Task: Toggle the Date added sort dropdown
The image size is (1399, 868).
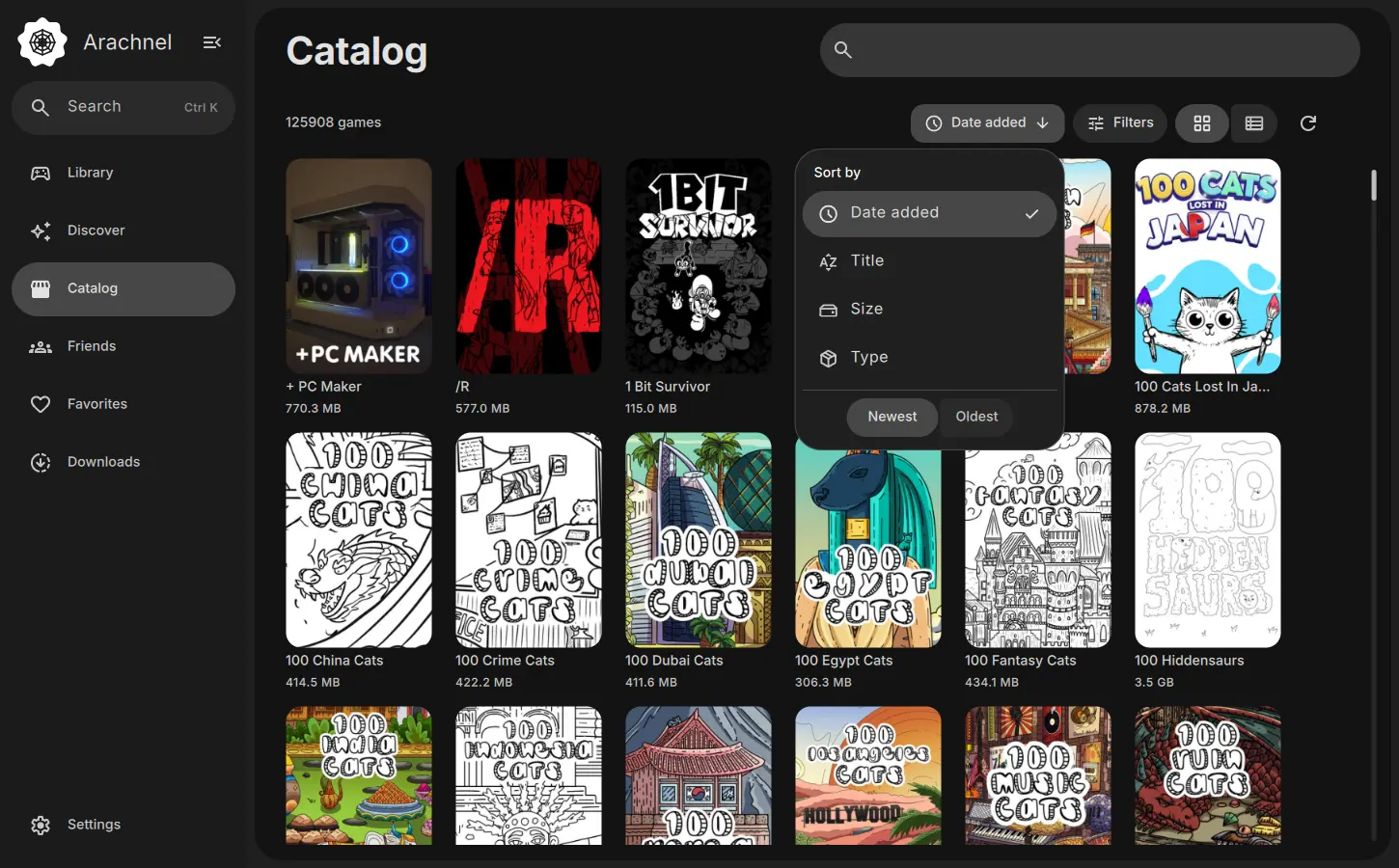Action: 987,123
